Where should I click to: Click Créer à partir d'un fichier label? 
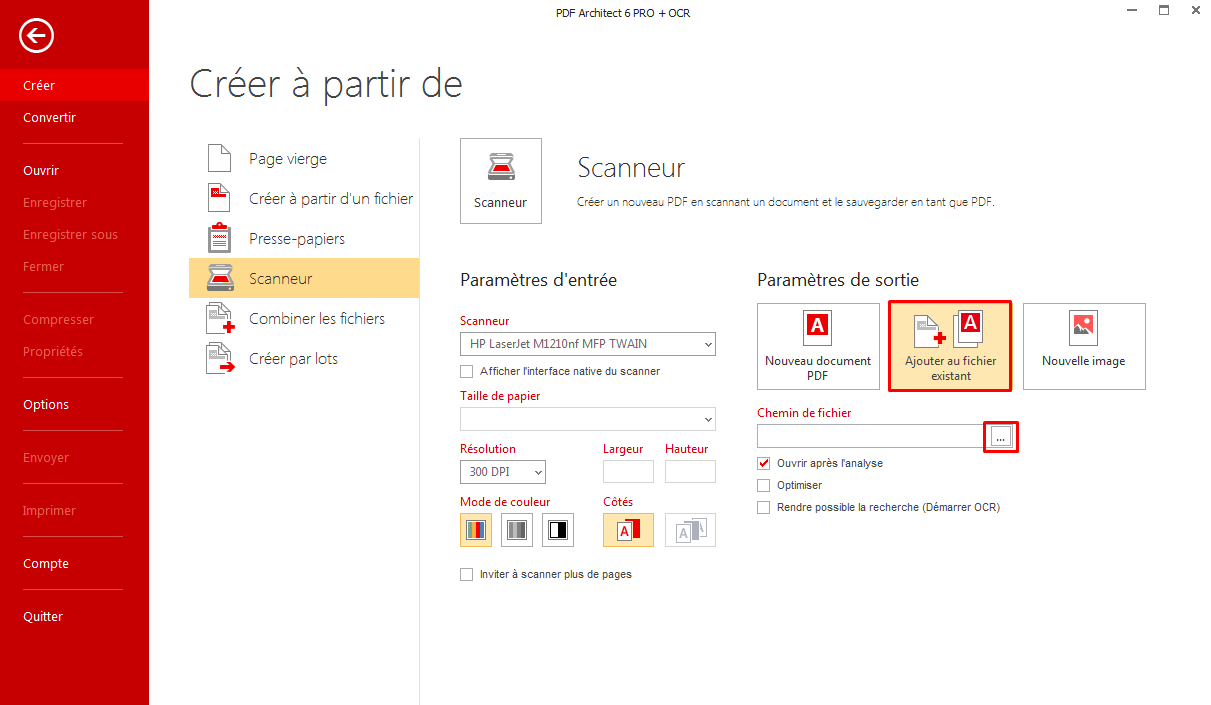[331, 199]
